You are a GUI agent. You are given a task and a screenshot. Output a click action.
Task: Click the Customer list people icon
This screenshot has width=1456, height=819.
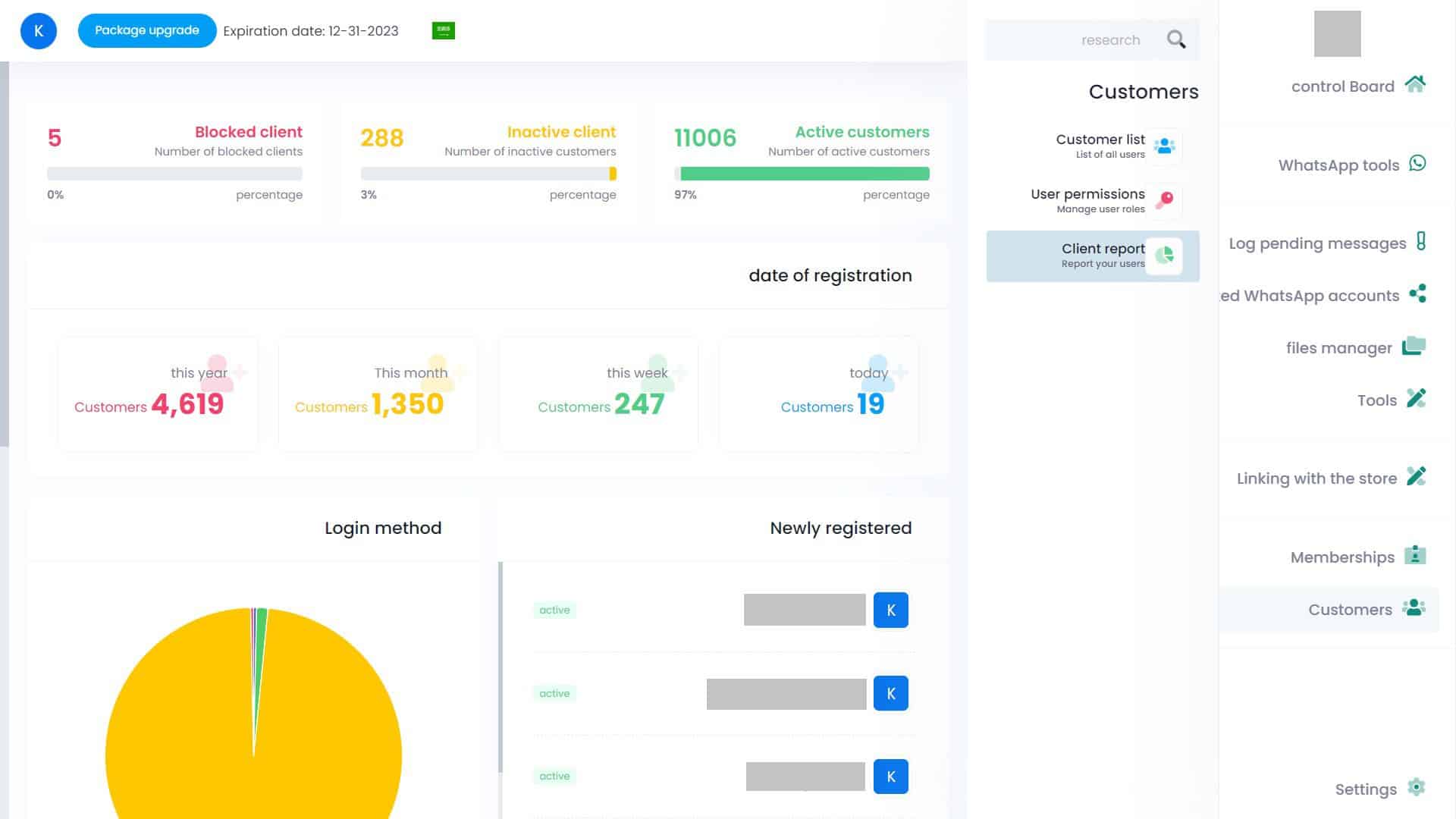click(1164, 146)
